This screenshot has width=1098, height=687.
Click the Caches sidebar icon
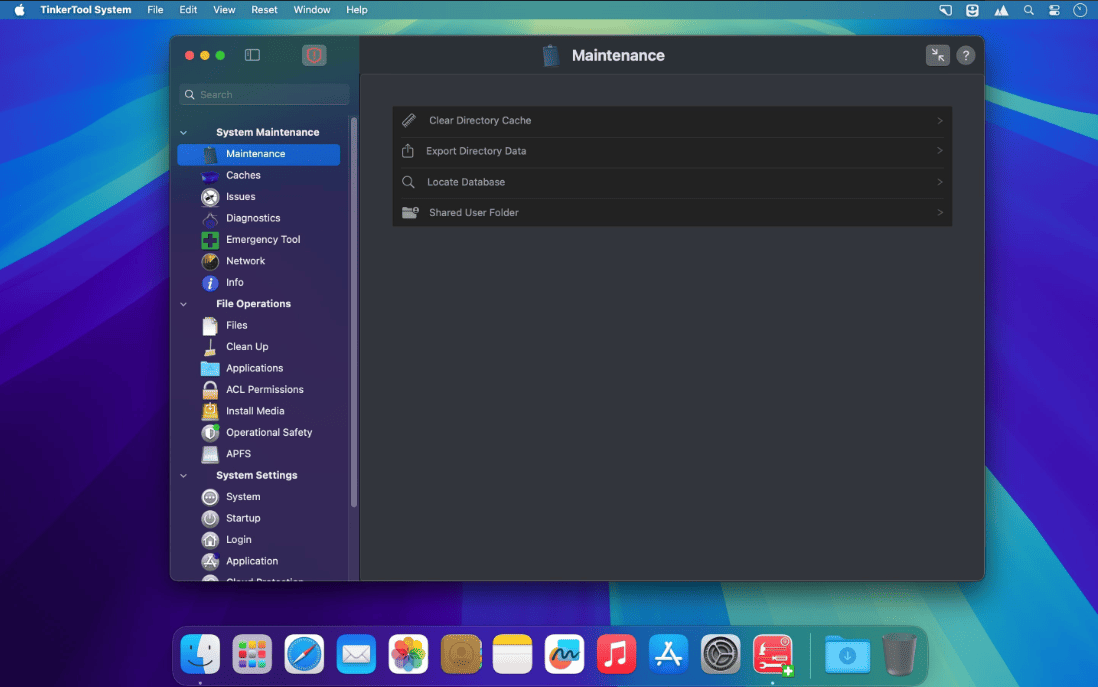(x=210, y=176)
